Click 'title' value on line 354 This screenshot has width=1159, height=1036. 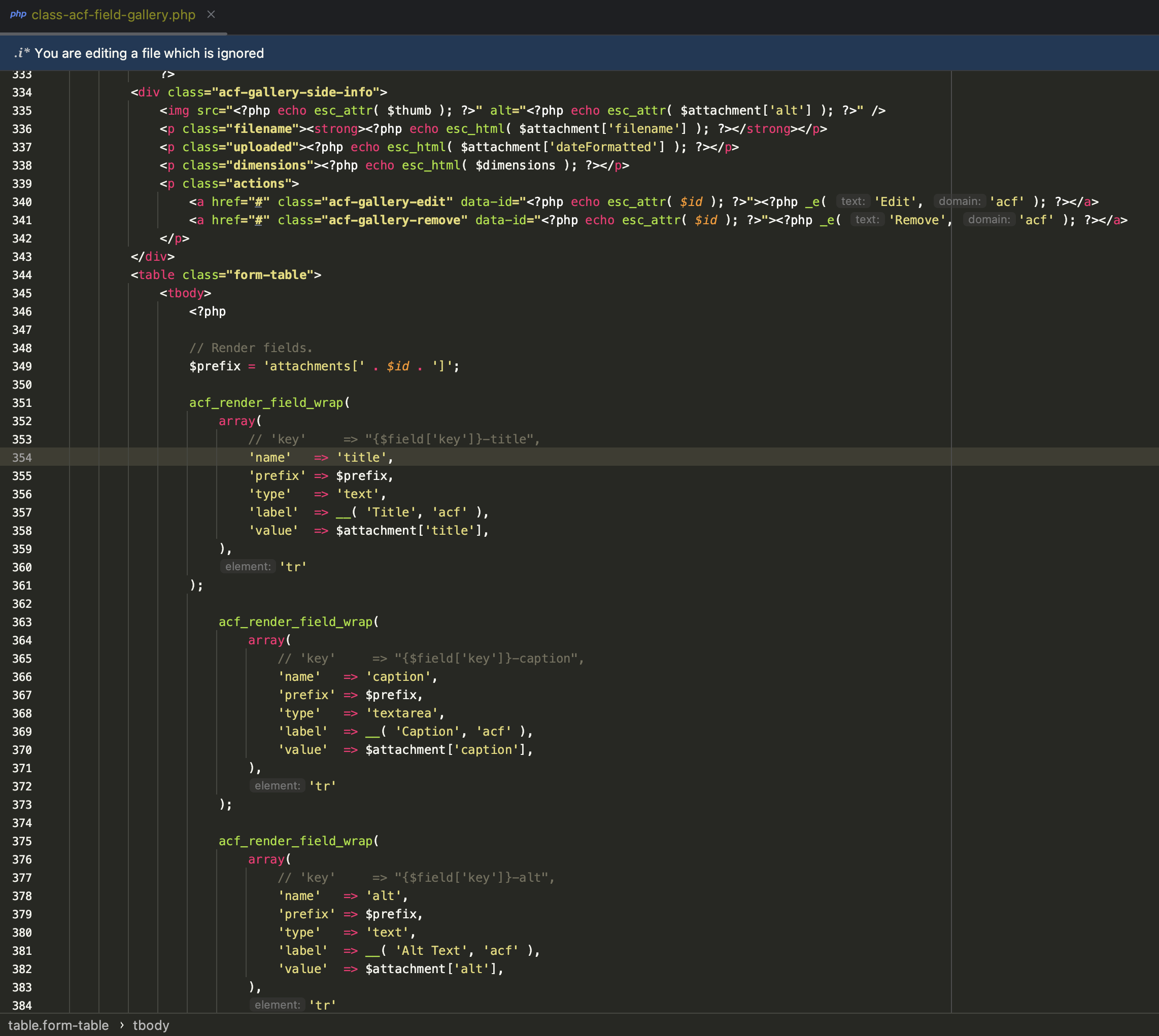tap(361, 458)
